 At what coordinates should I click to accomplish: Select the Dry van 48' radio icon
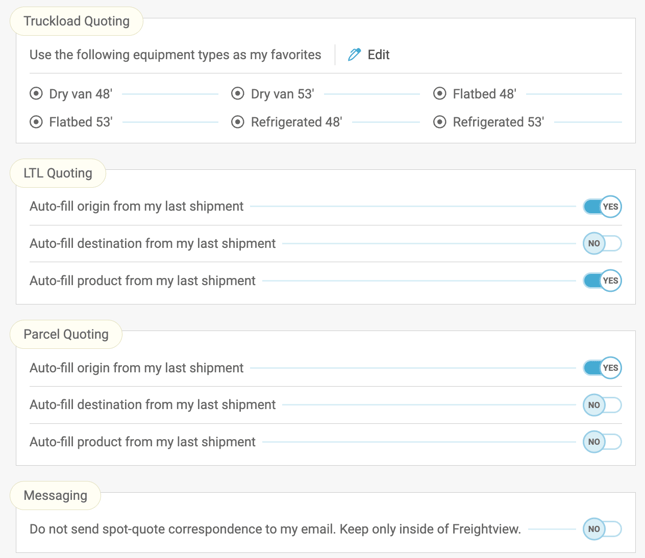(37, 94)
